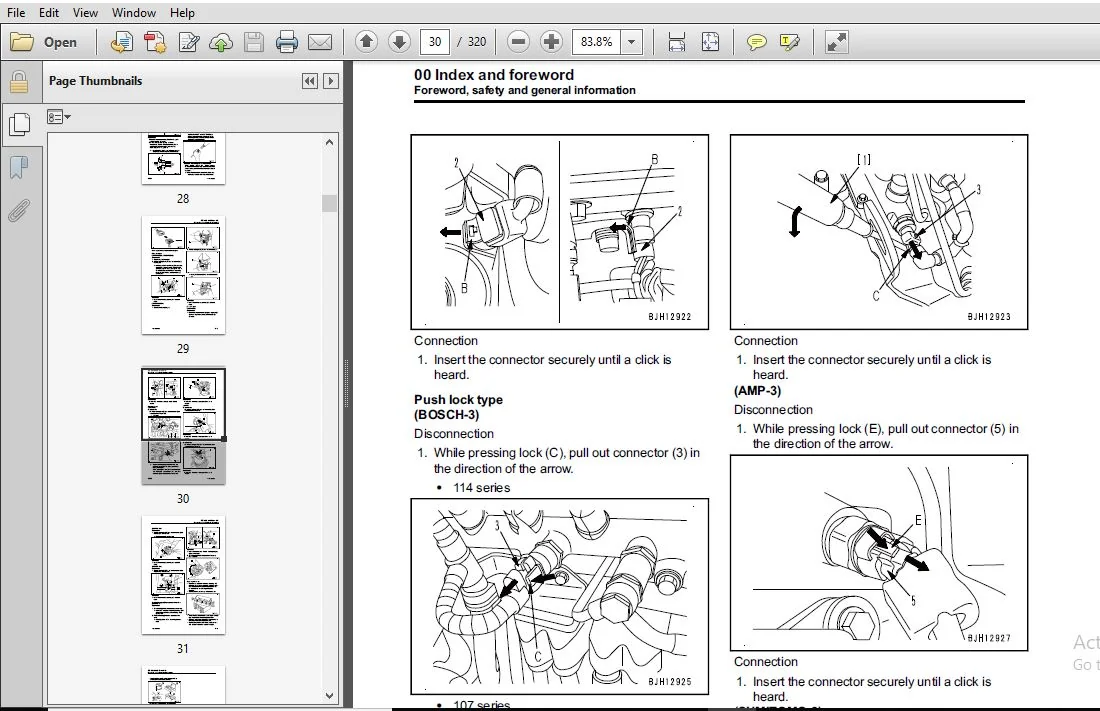Open the Help menu

click(x=182, y=13)
